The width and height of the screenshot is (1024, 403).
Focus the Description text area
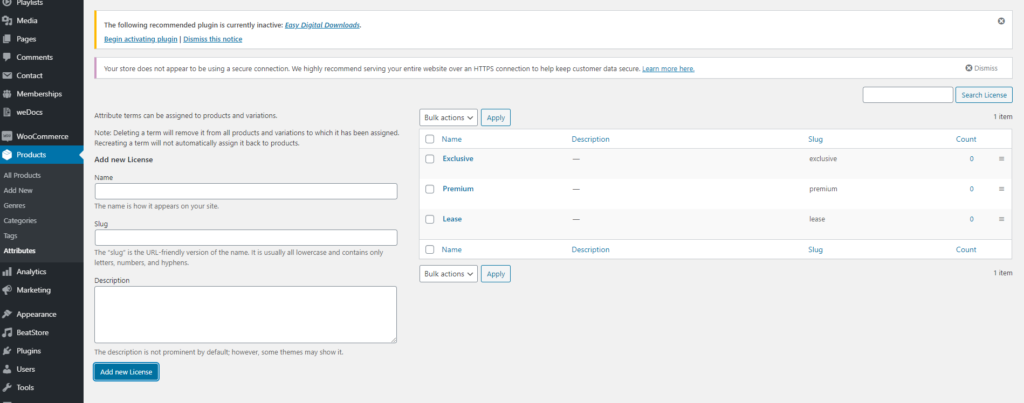tap(246, 314)
